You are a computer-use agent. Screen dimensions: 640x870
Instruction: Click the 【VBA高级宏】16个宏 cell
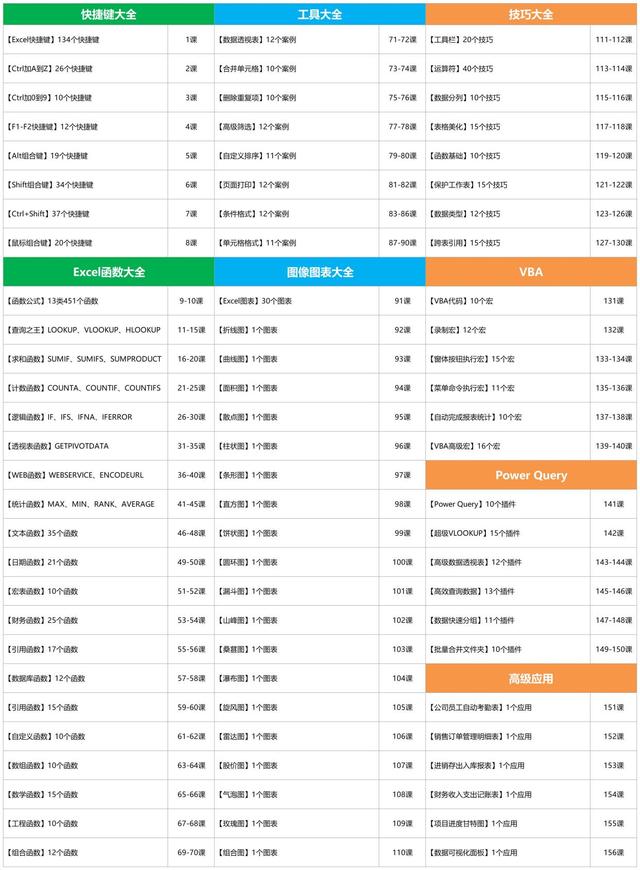click(x=508, y=446)
